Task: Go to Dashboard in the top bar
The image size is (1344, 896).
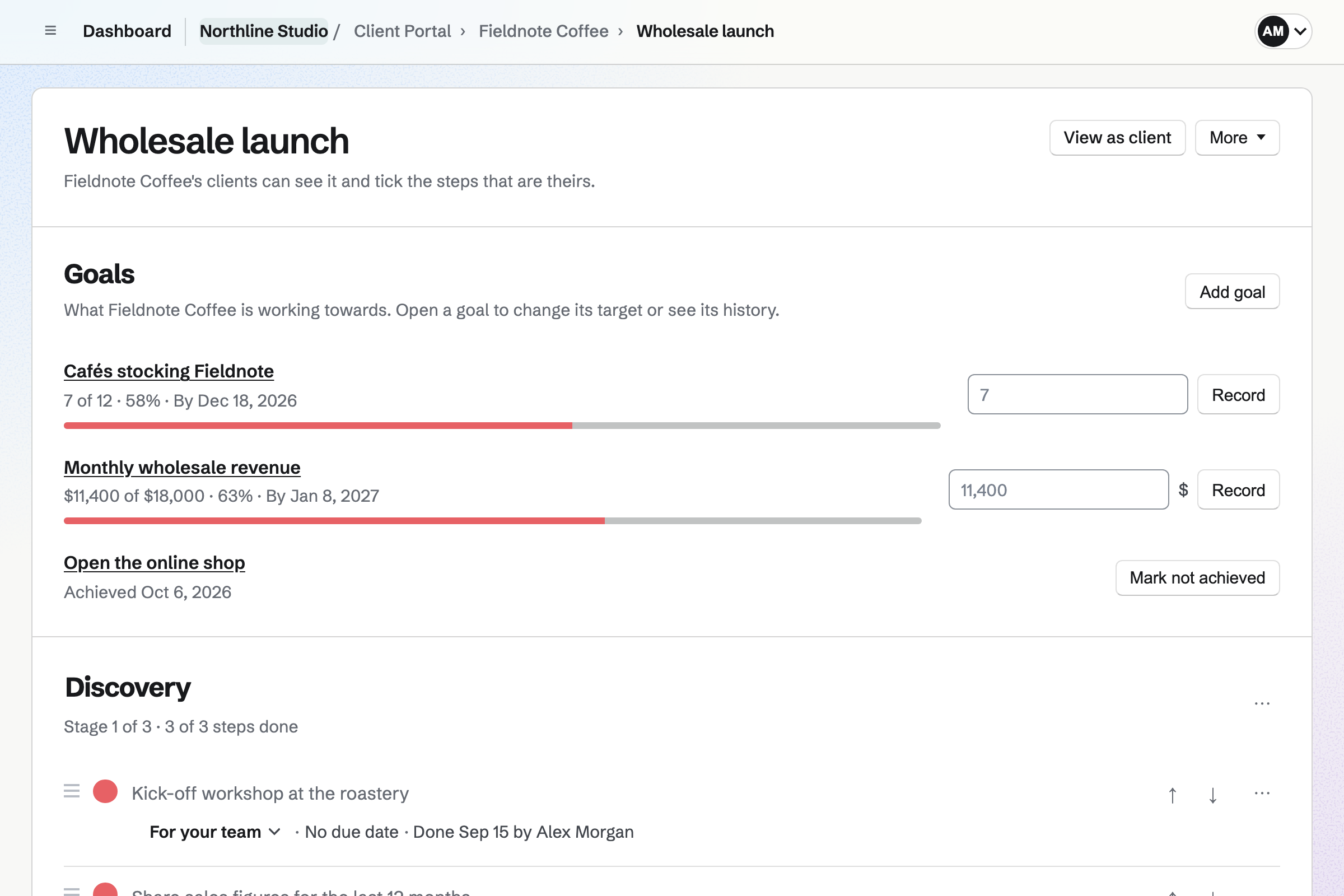Action: pyautogui.click(x=127, y=31)
